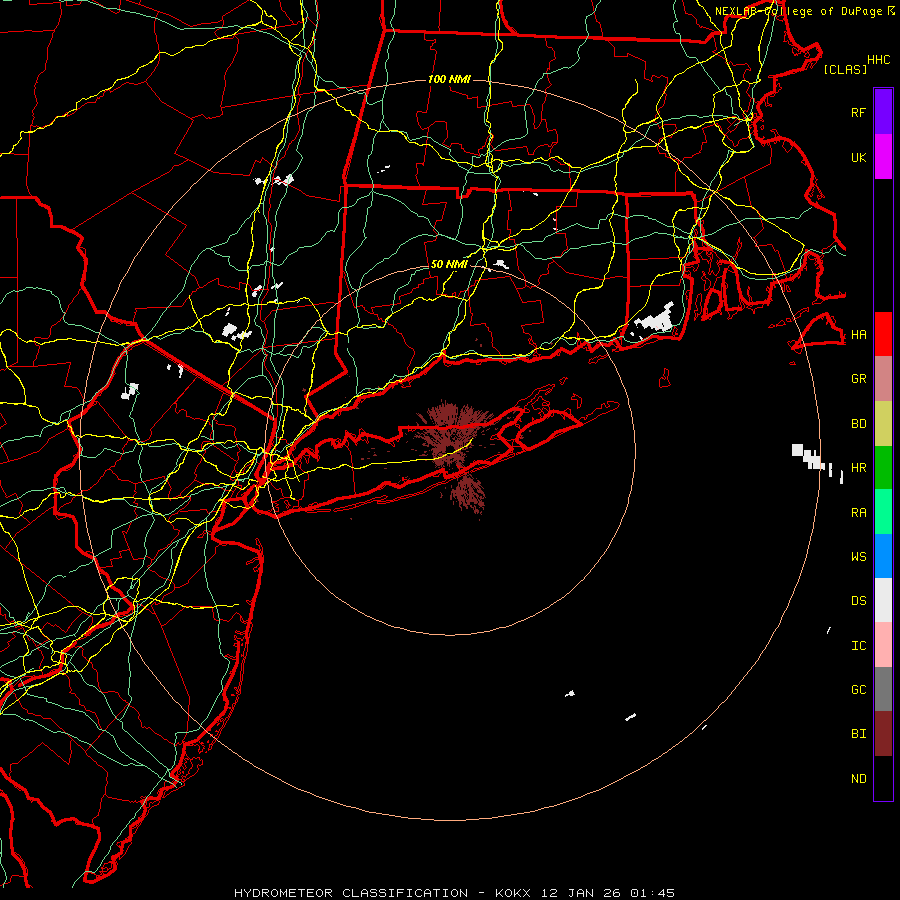Click the DS white legend swatch
The image size is (900, 900).
click(883, 600)
